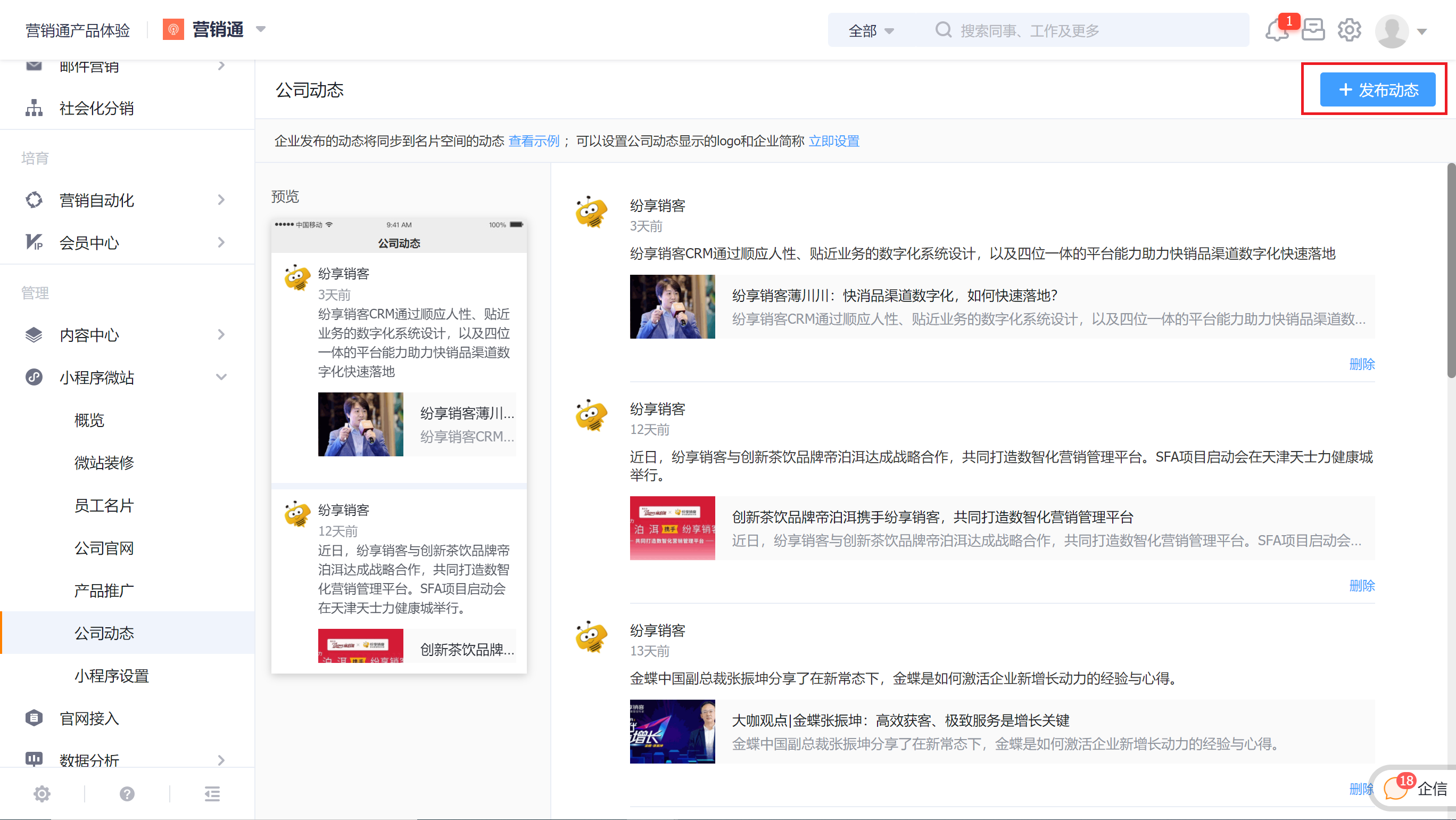This screenshot has height=820, width=1456.
Task: Delete the 3天前 post via 删除
Action: [x=1362, y=364]
